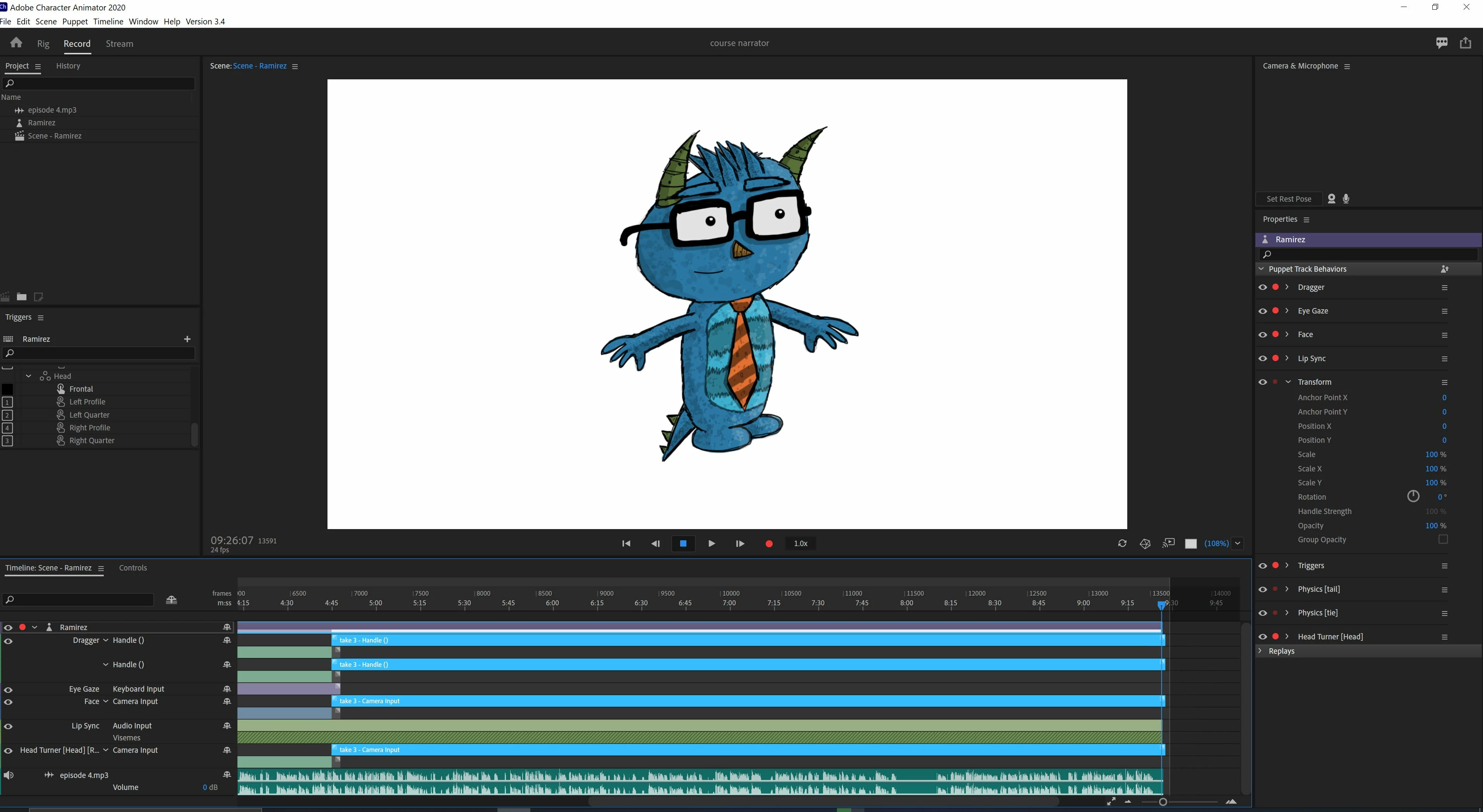
Task: Click the Home icon
Action: [x=16, y=43]
